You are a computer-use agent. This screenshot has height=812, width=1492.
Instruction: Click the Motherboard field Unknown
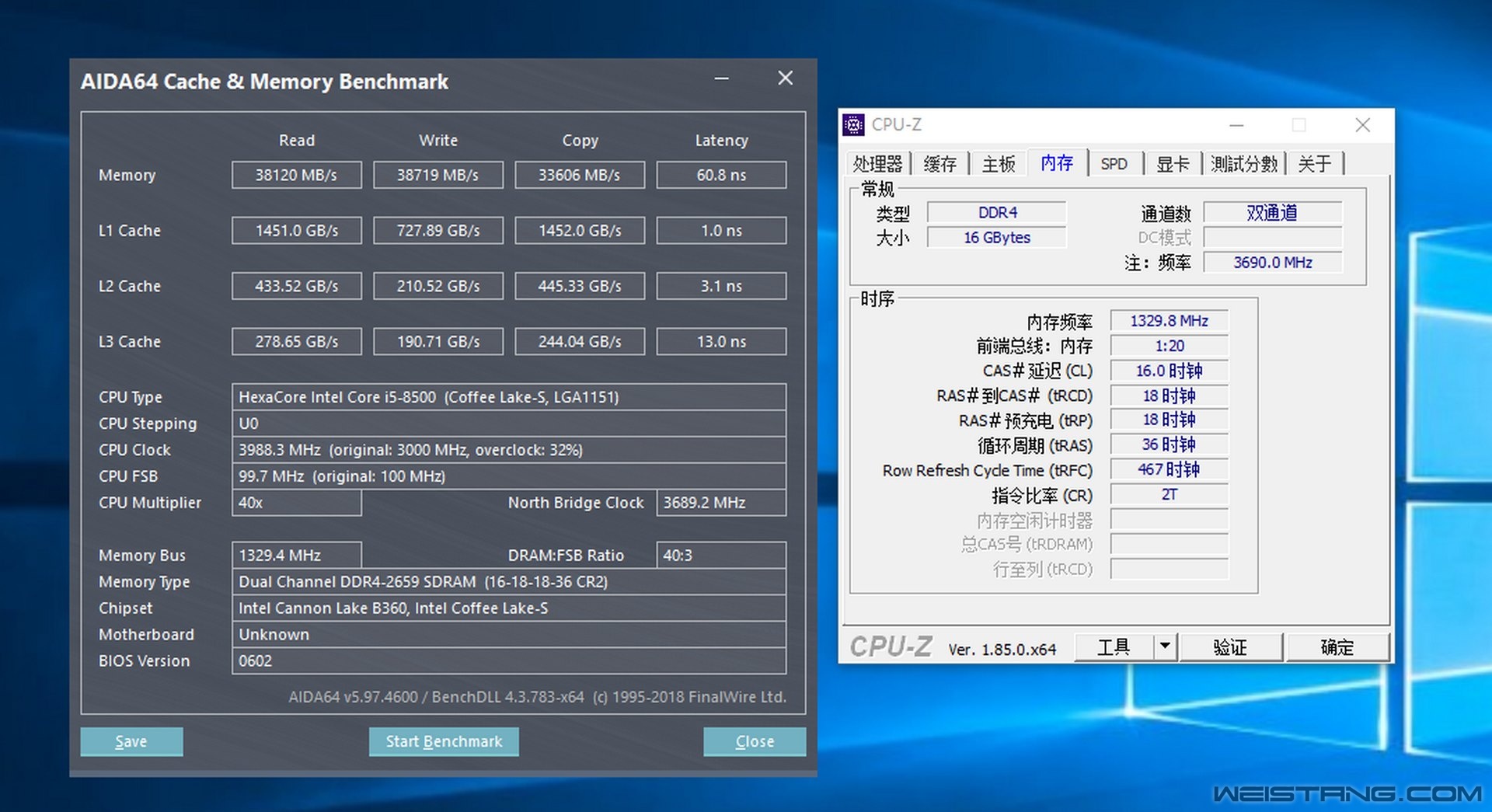tap(509, 635)
